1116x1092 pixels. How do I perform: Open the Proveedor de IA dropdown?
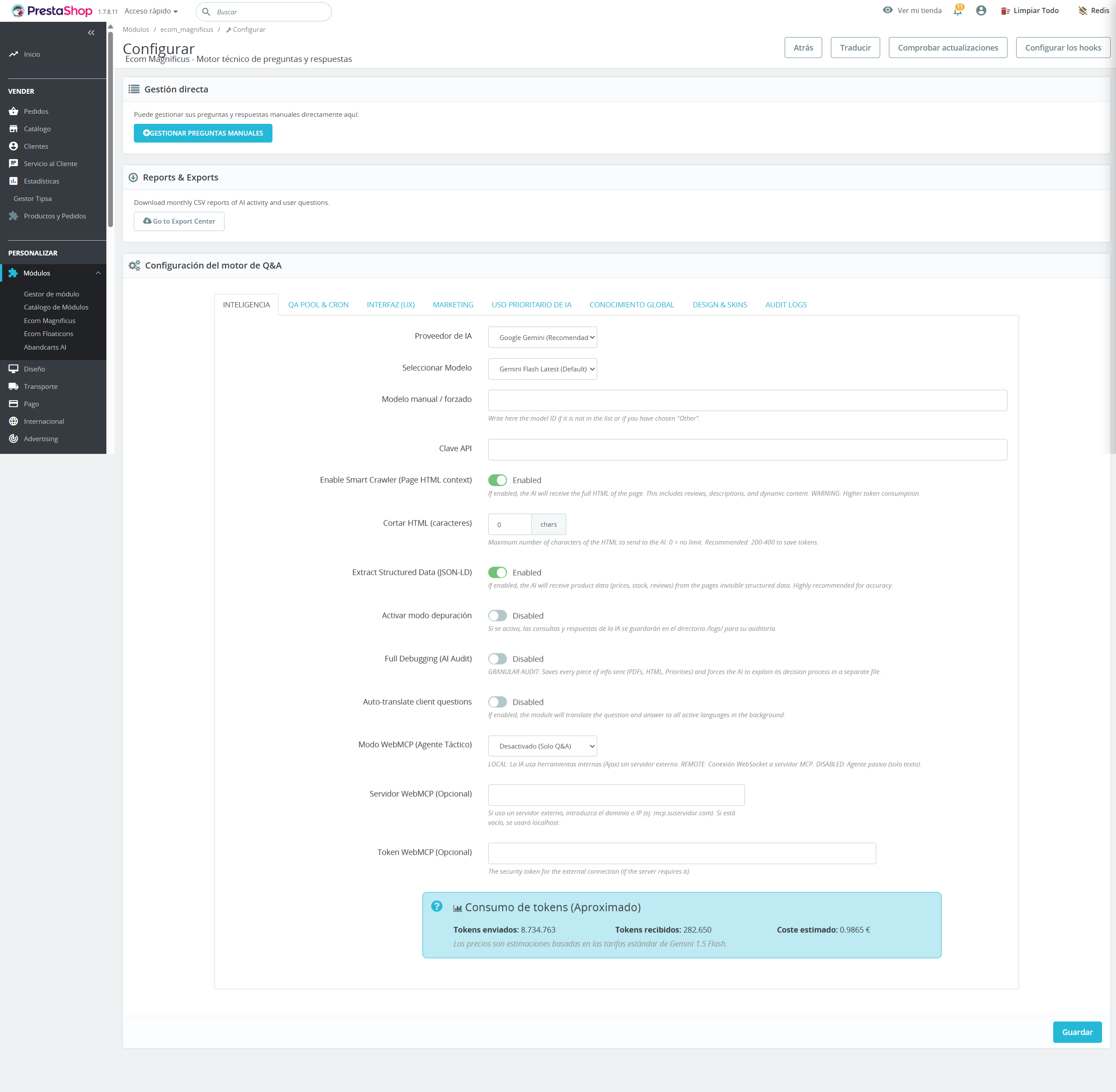click(x=542, y=337)
